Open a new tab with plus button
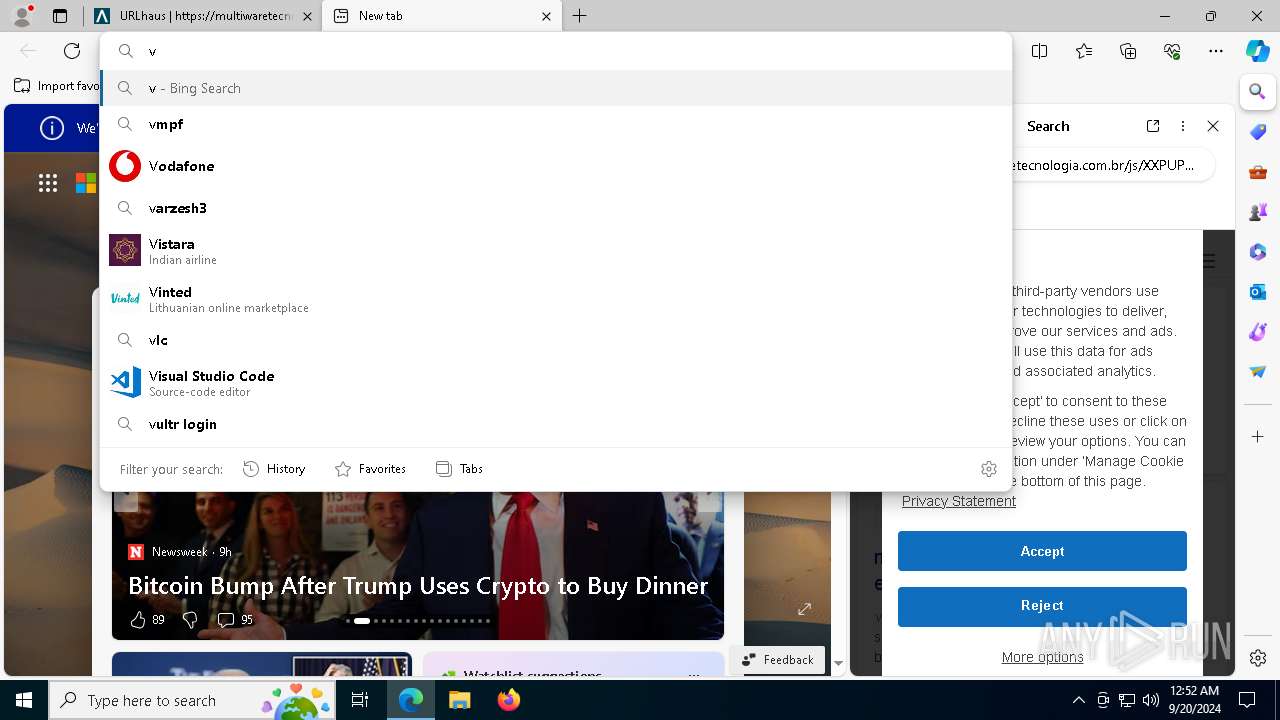Screen dimensions: 1280x720 pyautogui.click(x=580, y=16)
